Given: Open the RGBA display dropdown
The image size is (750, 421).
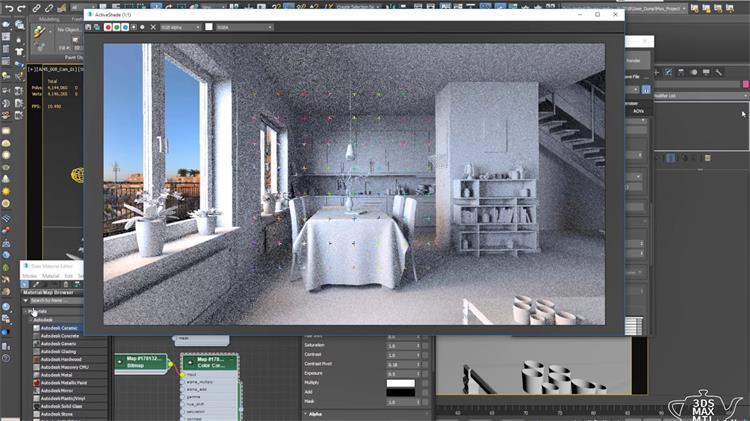Looking at the screenshot, I should [x=232, y=27].
